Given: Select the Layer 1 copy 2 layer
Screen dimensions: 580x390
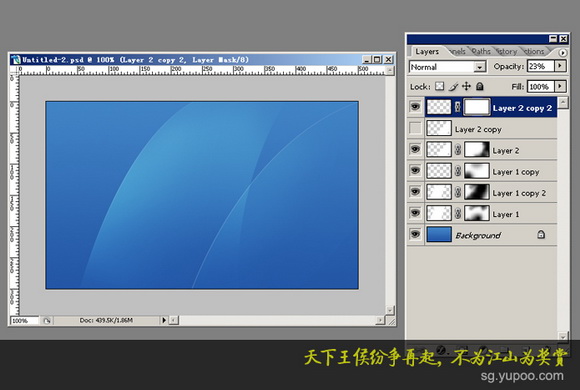Looking at the screenshot, I should click(x=490, y=192).
